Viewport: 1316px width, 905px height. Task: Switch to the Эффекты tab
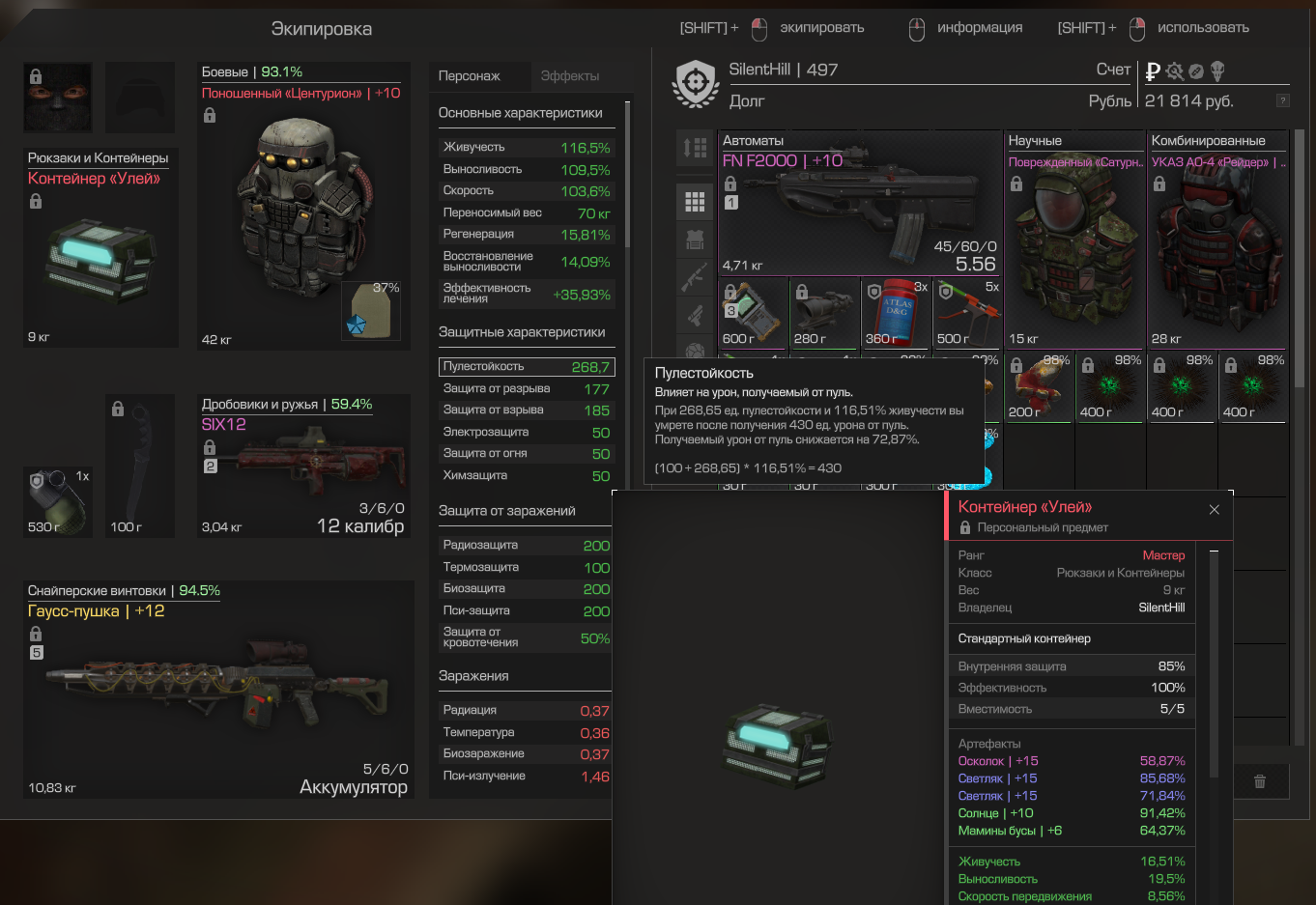tap(570, 76)
